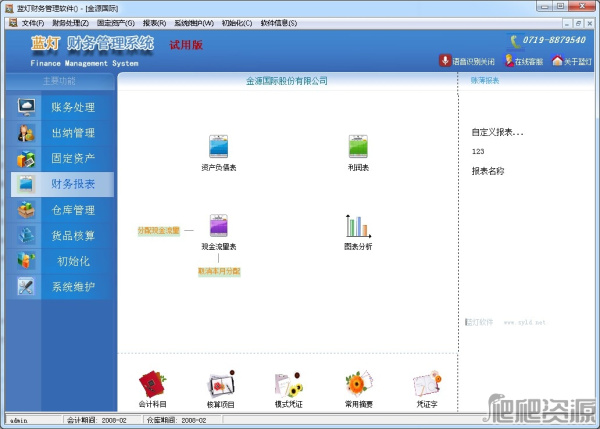This screenshot has width=600, height=429.
Task: Open the 货品核算 sidebar icon
Action: coord(26,235)
